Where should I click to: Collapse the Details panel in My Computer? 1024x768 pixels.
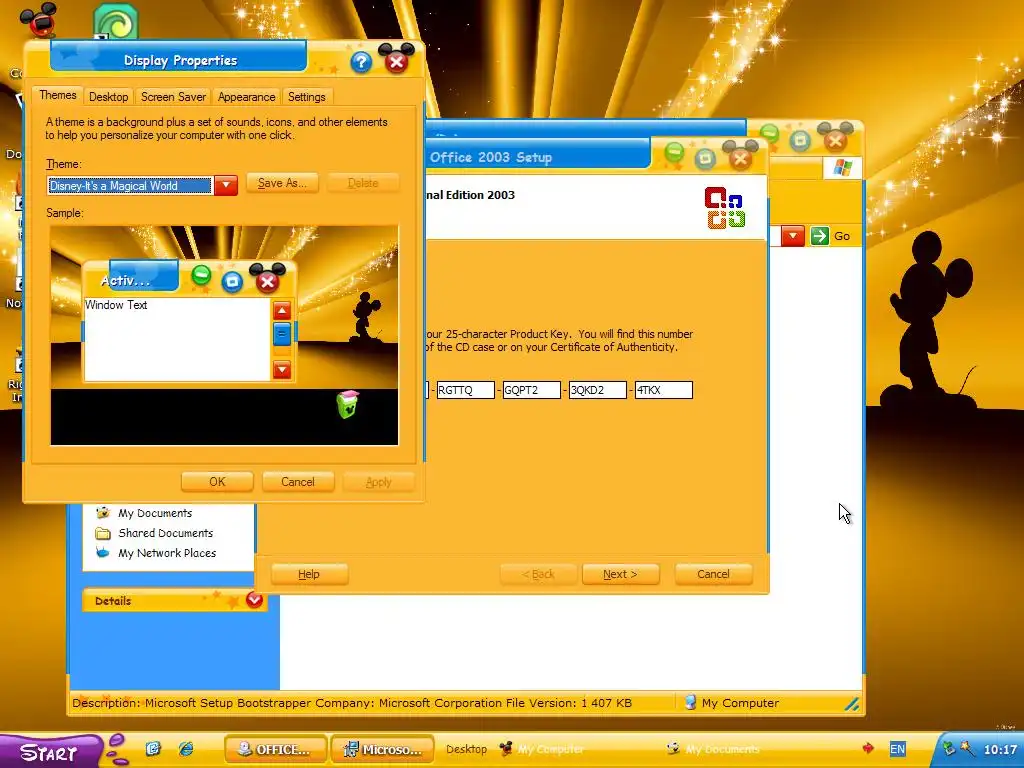tap(254, 600)
